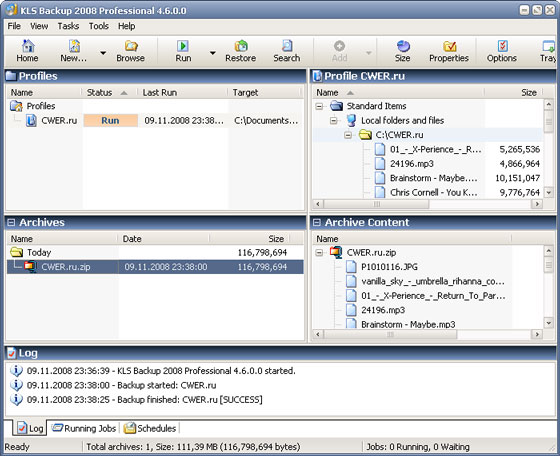Image resolution: width=560 pixels, height=456 pixels.
Task: Open the Browse toolbar icon
Action: (130, 51)
